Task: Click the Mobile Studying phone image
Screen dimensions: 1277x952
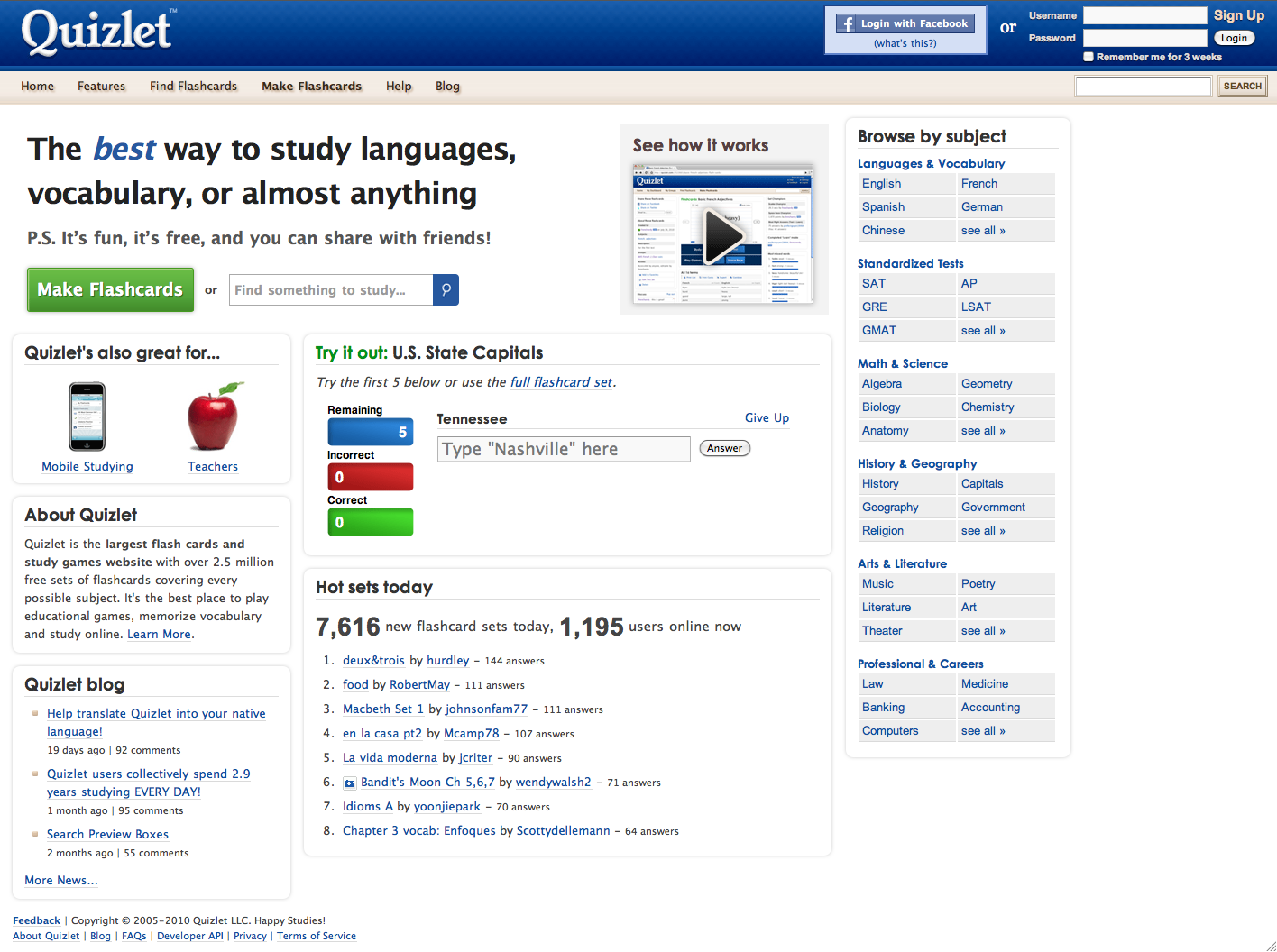Action: 87,416
